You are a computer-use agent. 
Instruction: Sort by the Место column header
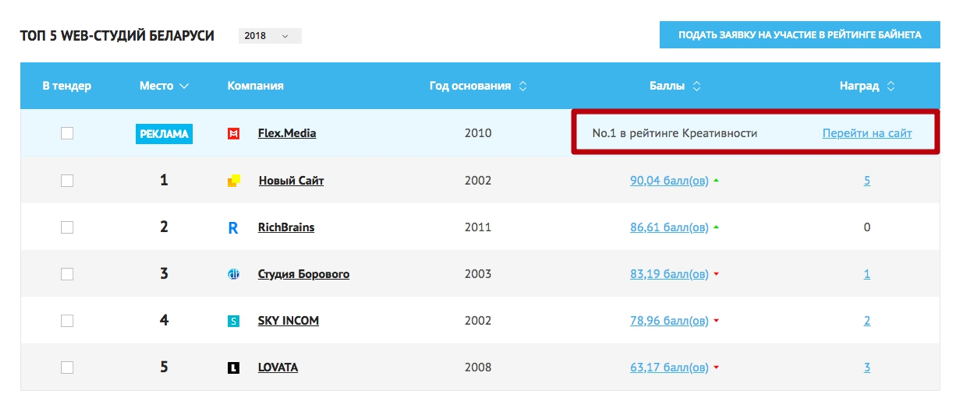(x=164, y=86)
